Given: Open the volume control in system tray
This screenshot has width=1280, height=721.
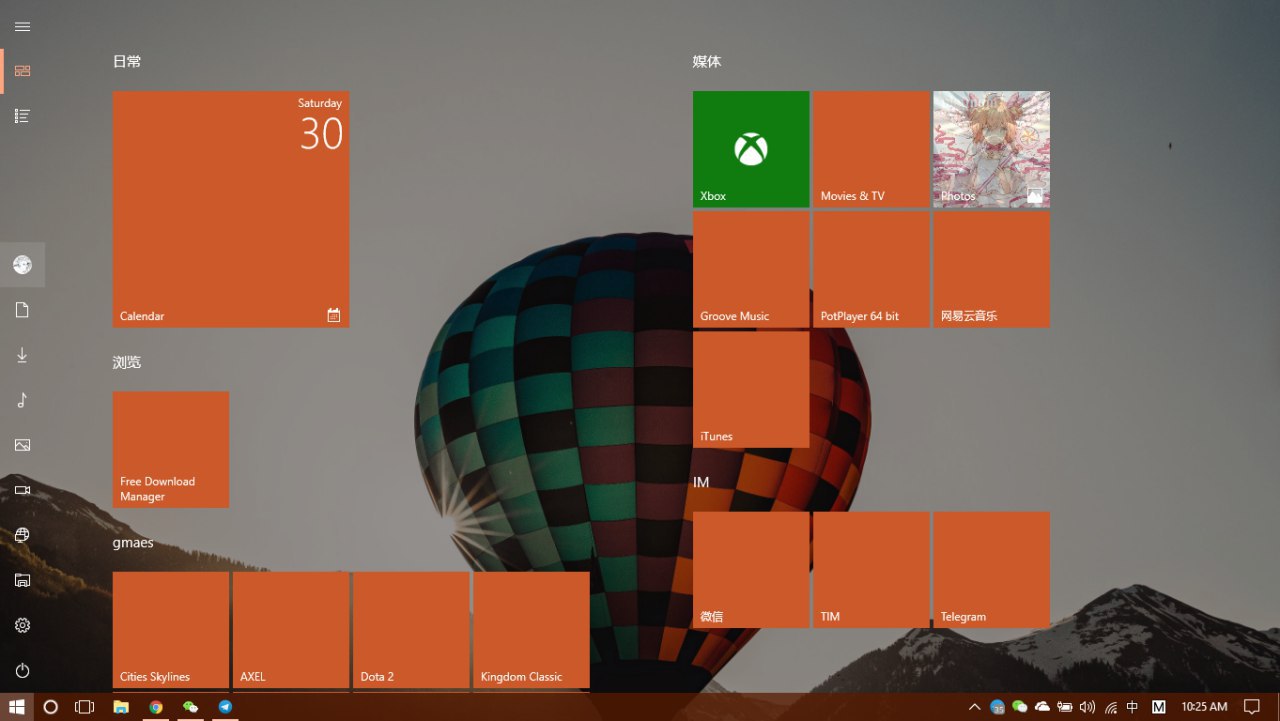Looking at the screenshot, I should coord(1088,707).
